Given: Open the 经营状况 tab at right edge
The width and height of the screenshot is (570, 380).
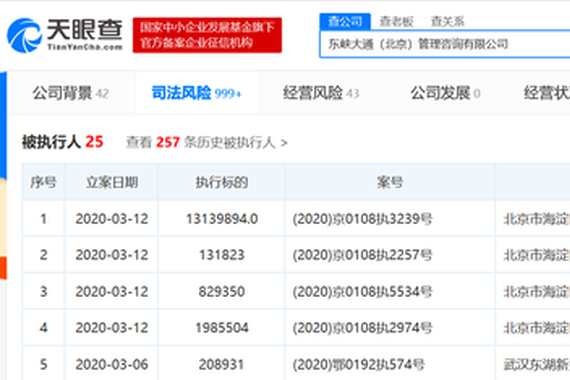Looking at the screenshot, I should click(547, 93).
